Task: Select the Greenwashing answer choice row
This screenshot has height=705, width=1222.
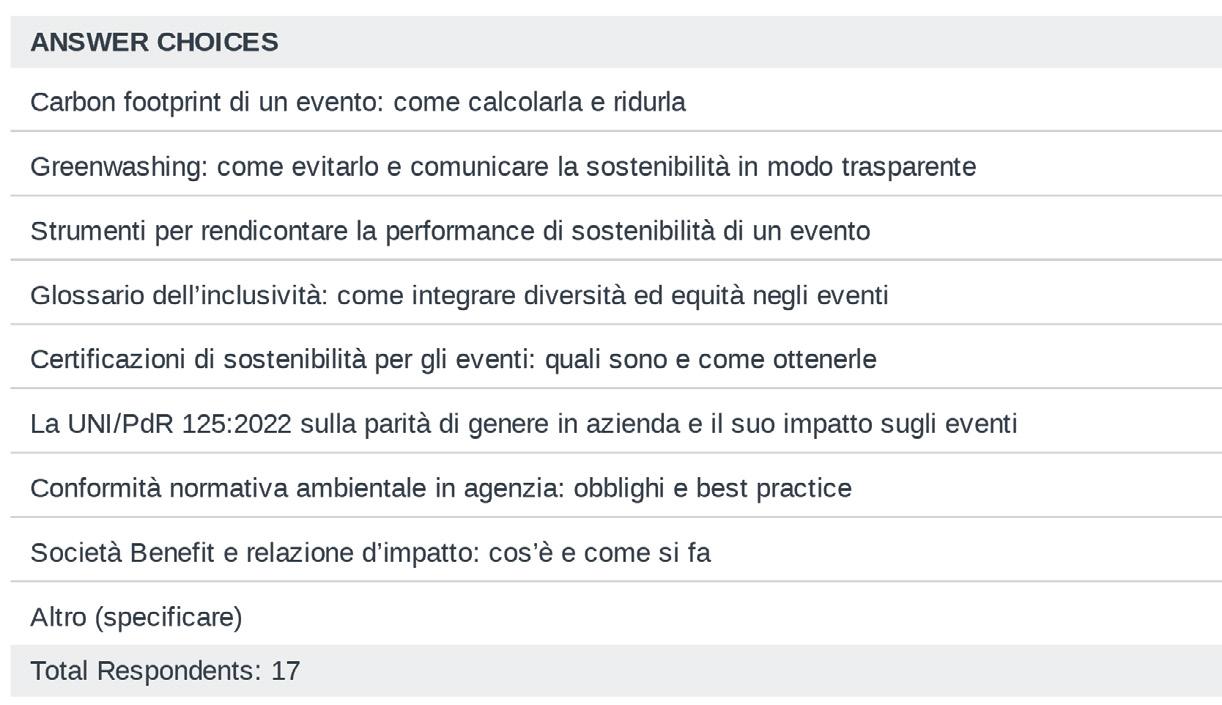Action: click(x=503, y=166)
